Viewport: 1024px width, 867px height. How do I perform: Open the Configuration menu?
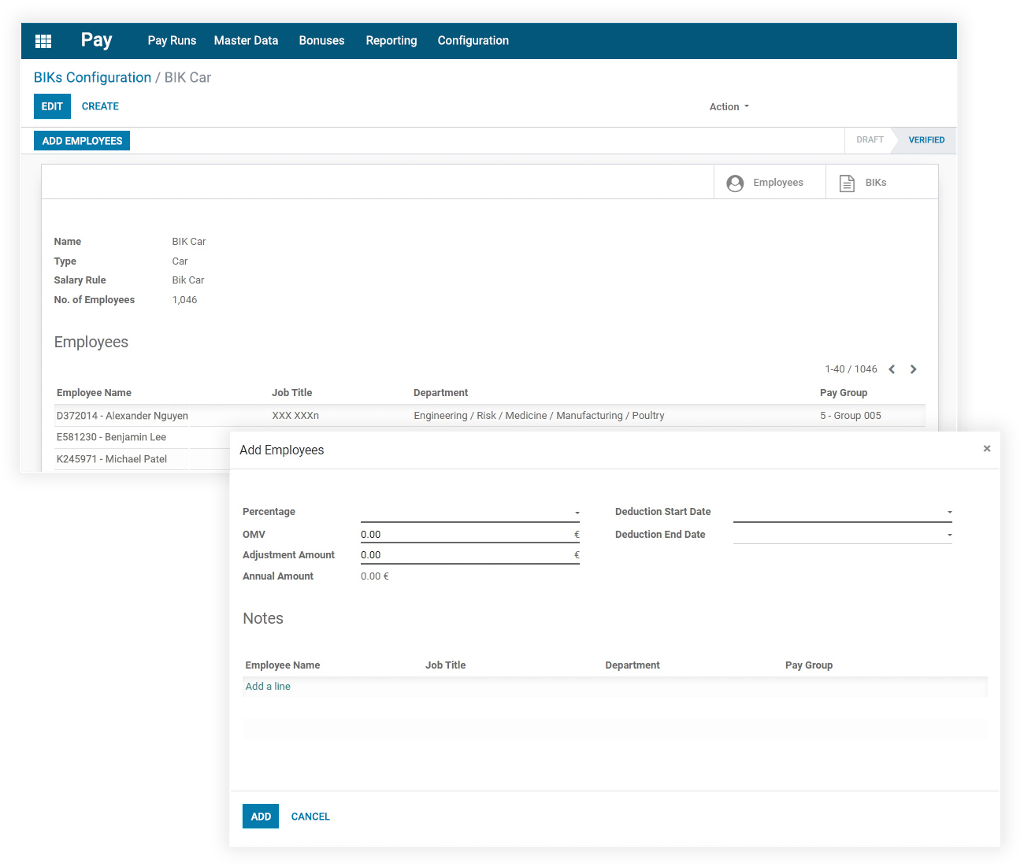pos(473,40)
